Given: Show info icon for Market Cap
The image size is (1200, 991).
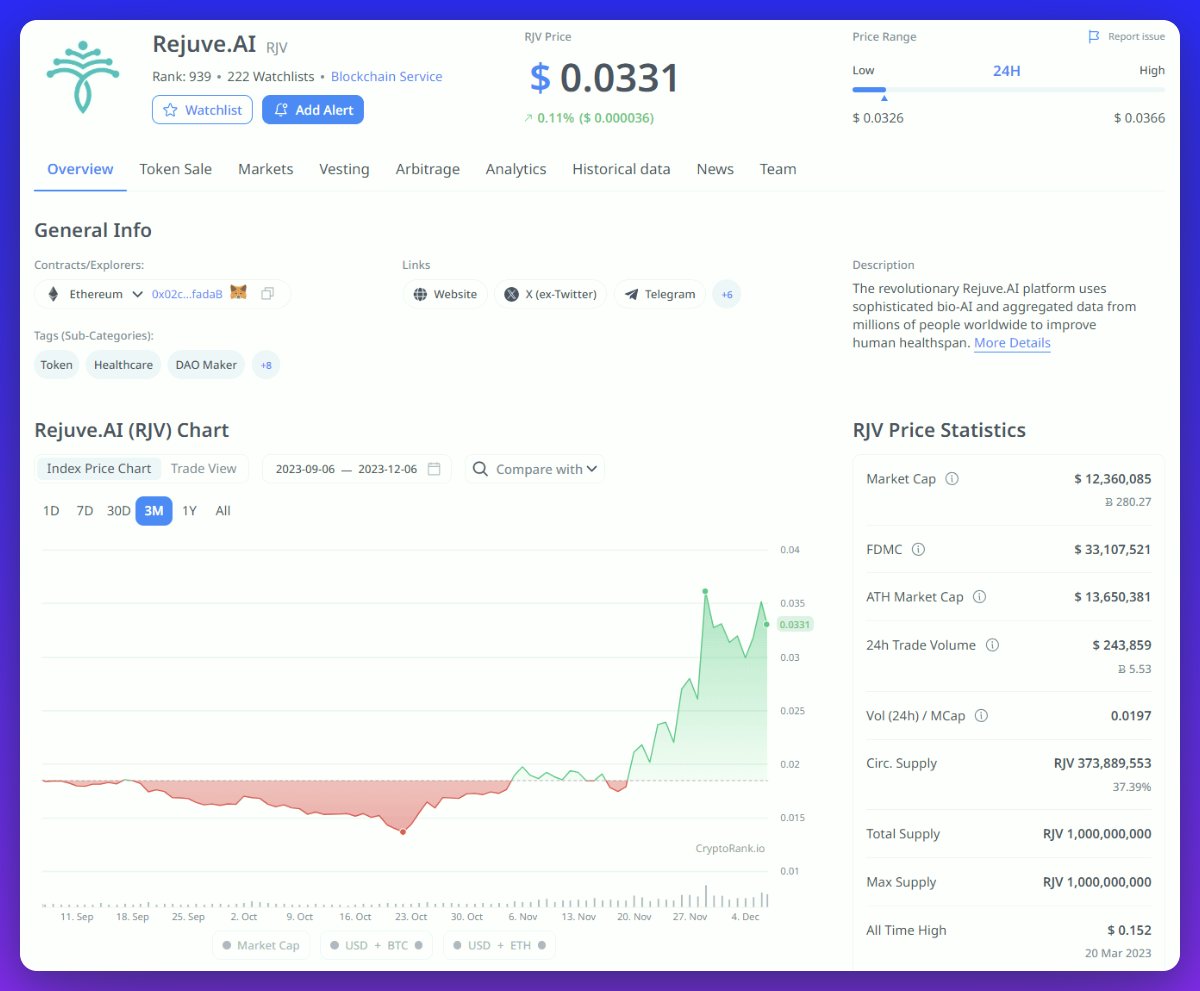Looking at the screenshot, I should (952, 479).
